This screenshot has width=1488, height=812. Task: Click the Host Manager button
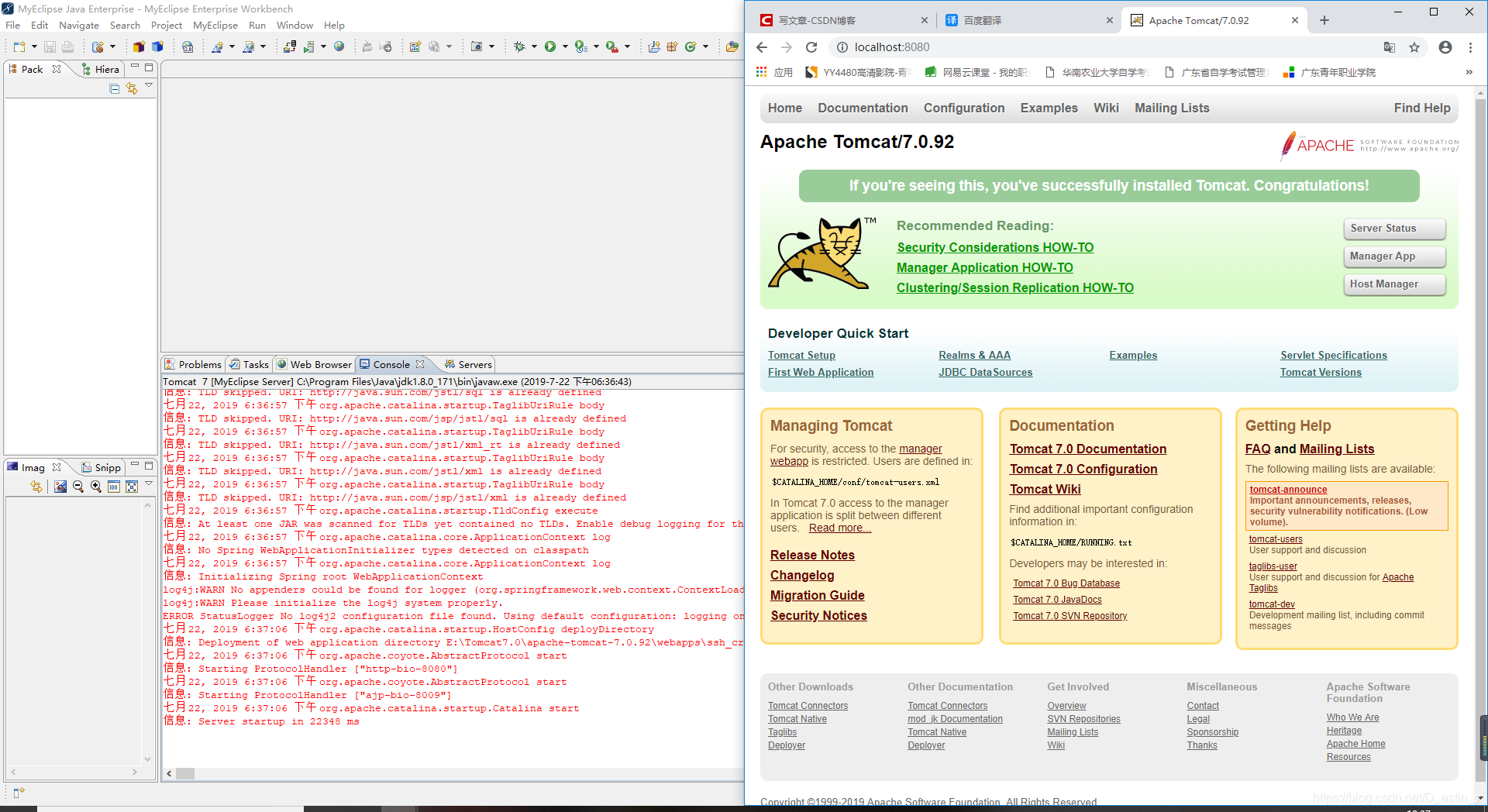[x=1394, y=284]
